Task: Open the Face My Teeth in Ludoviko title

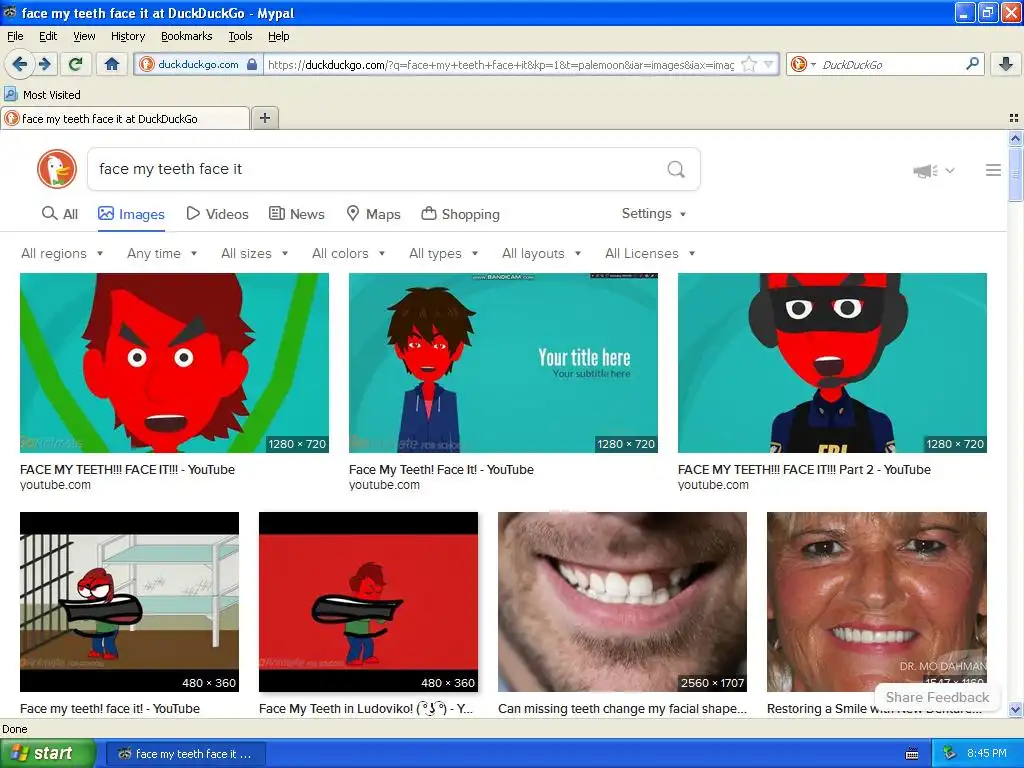Action: [366, 709]
